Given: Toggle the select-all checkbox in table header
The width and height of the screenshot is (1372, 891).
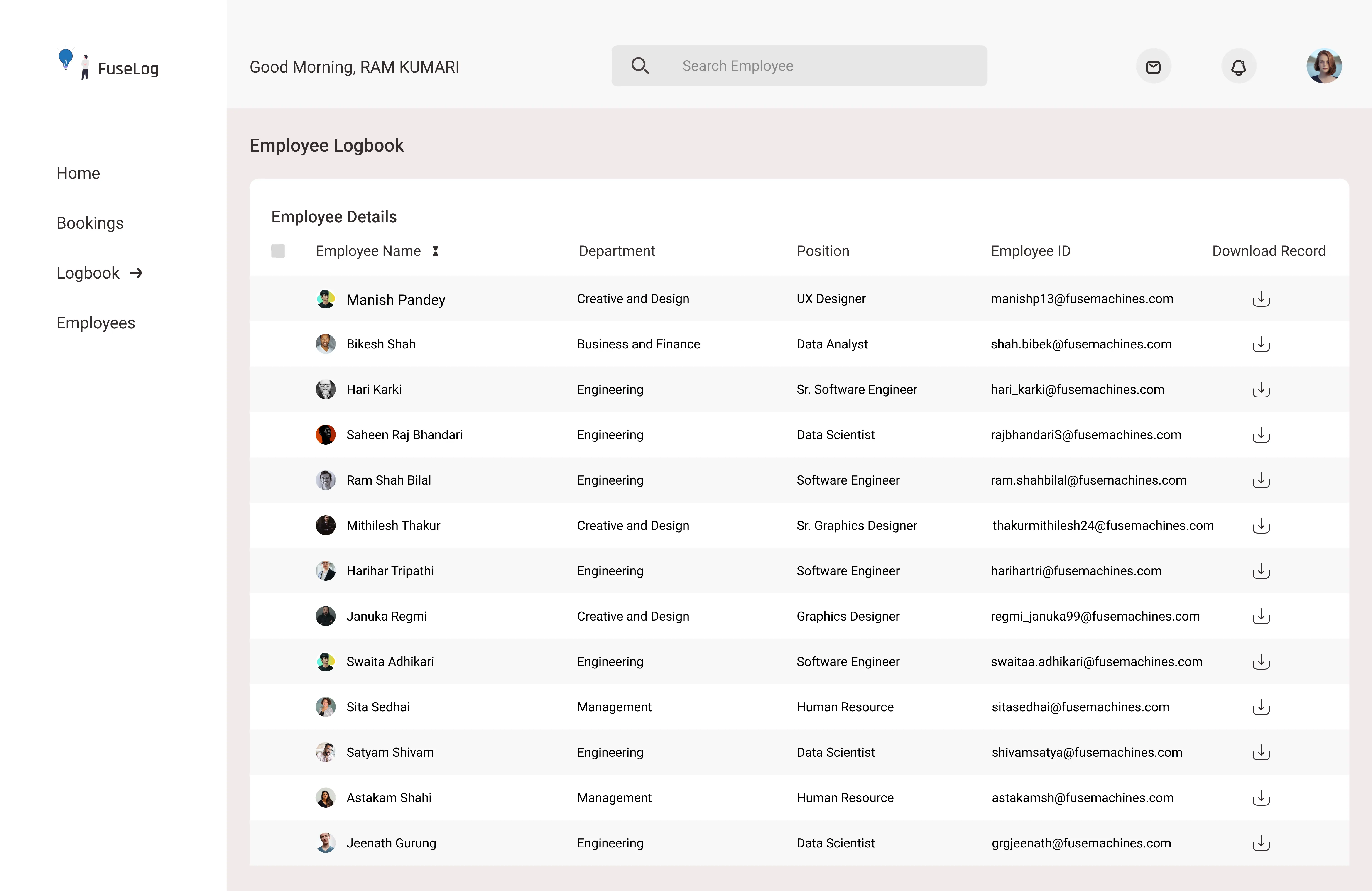Looking at the screenshot, I should (278, 251).
